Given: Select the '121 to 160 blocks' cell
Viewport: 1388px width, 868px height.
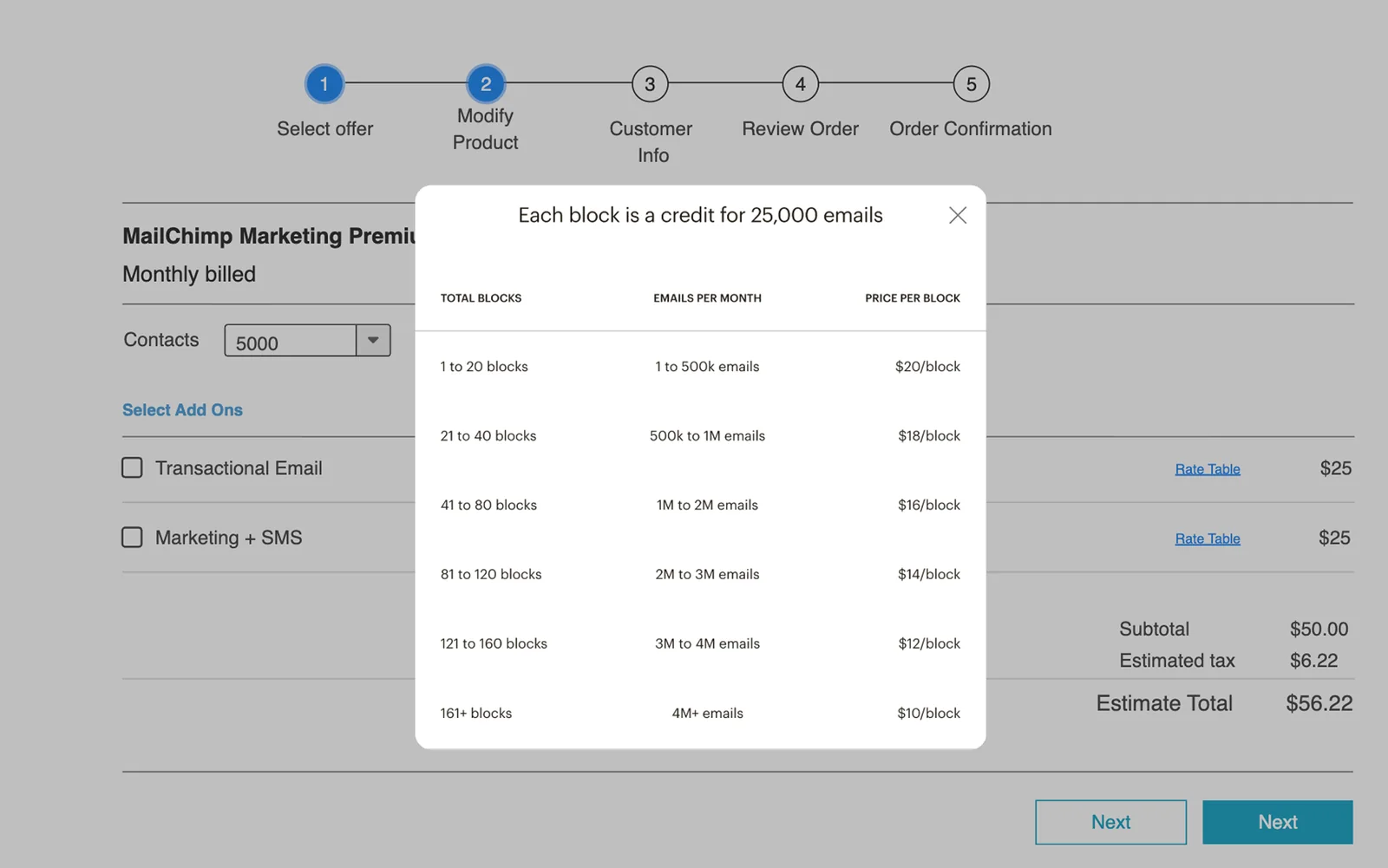Looking at the screenshot, I should click(494, 644).
